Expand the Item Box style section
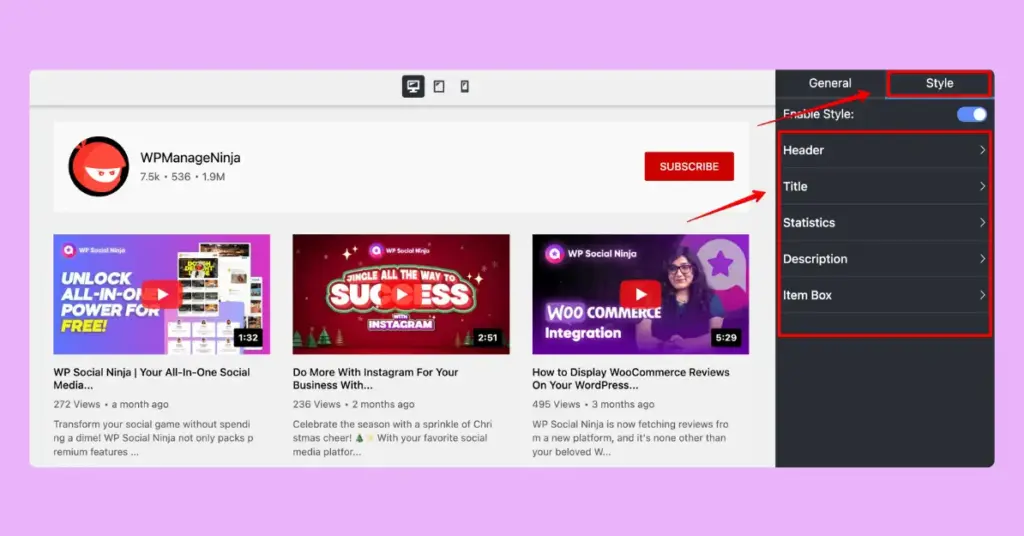Image resolution: width=1024 pixels, height=536 pixels. [x=884, y=295]
